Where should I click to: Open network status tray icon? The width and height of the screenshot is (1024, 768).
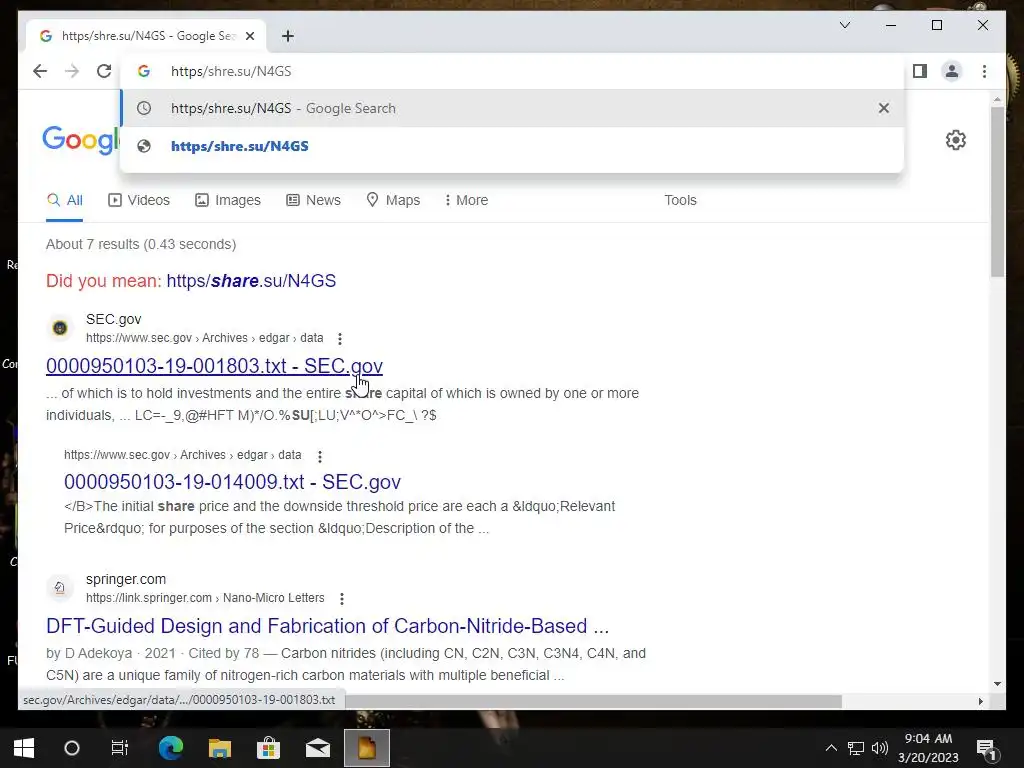856,748
